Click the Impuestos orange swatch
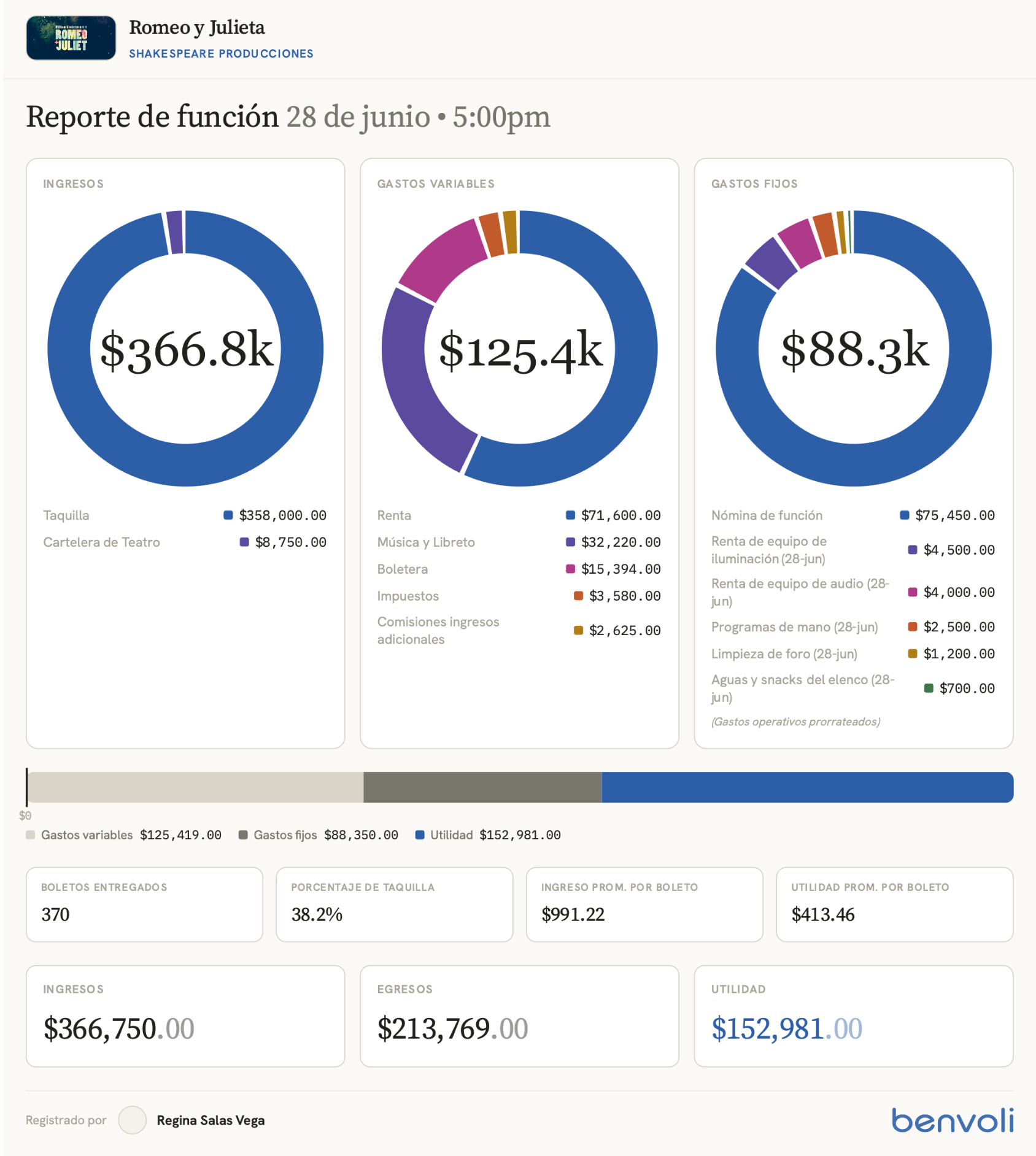Image resolution: width=1036 pixels, height=1156 pixels. [578, 596]
